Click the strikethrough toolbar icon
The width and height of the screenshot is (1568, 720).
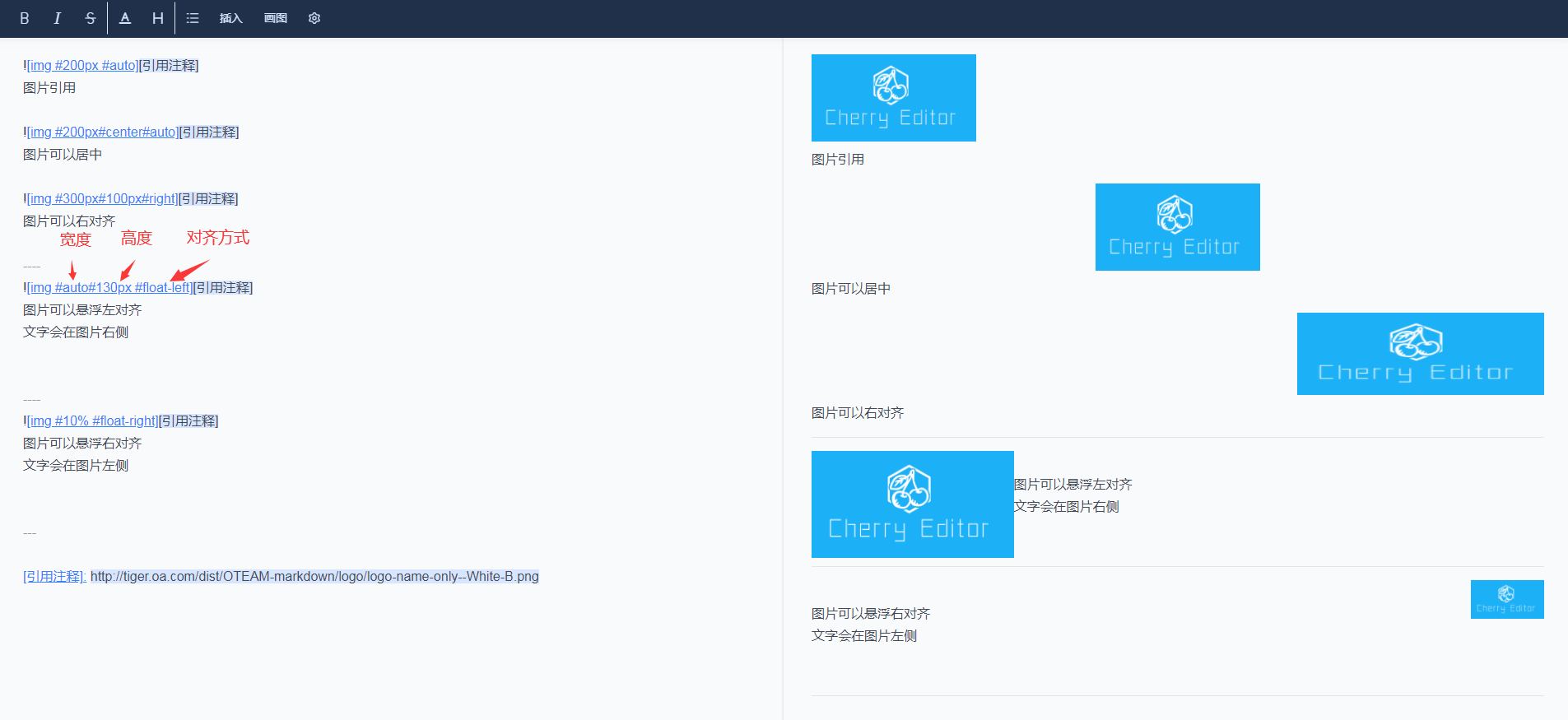[91, 18]
